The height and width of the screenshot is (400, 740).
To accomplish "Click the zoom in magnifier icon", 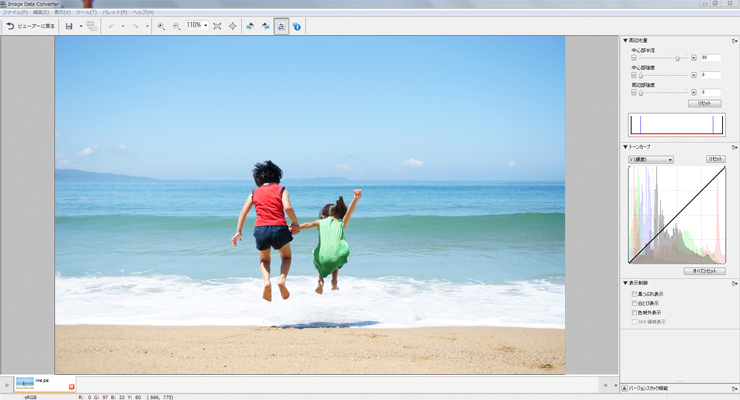I will tap(161, 26).
